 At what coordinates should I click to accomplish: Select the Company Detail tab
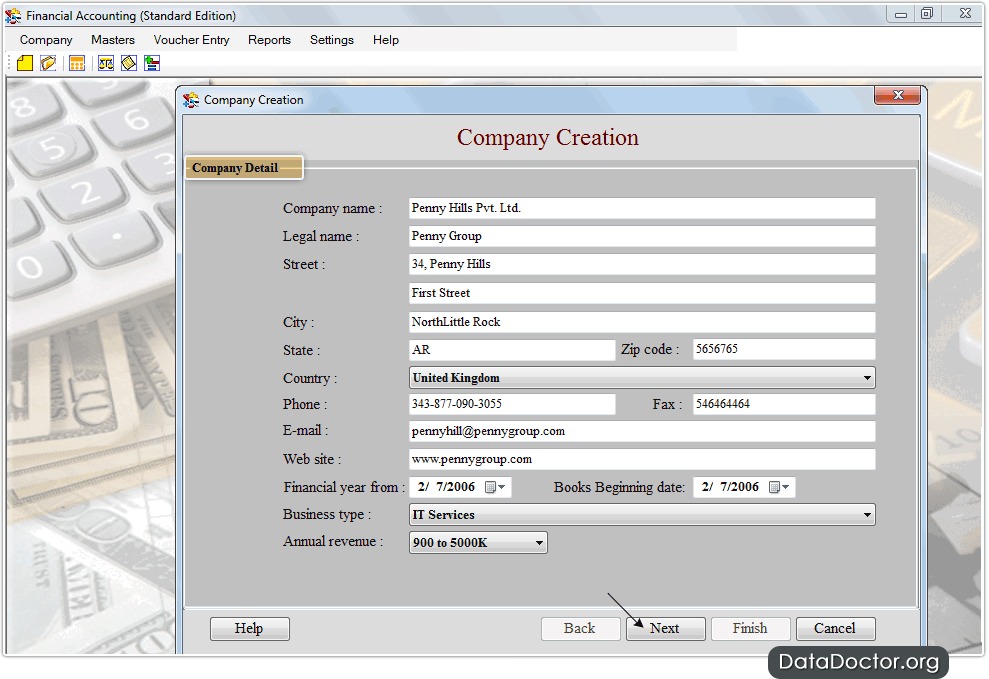click(x=243, y=168)
